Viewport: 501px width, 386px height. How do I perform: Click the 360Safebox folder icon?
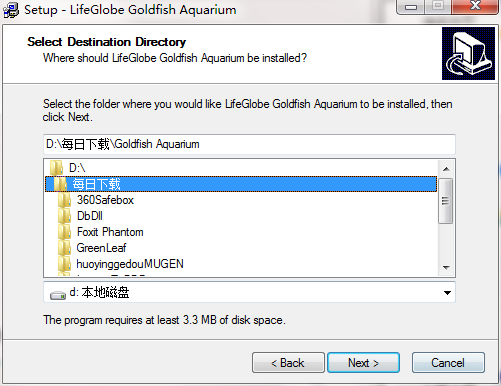coord(64,200)
